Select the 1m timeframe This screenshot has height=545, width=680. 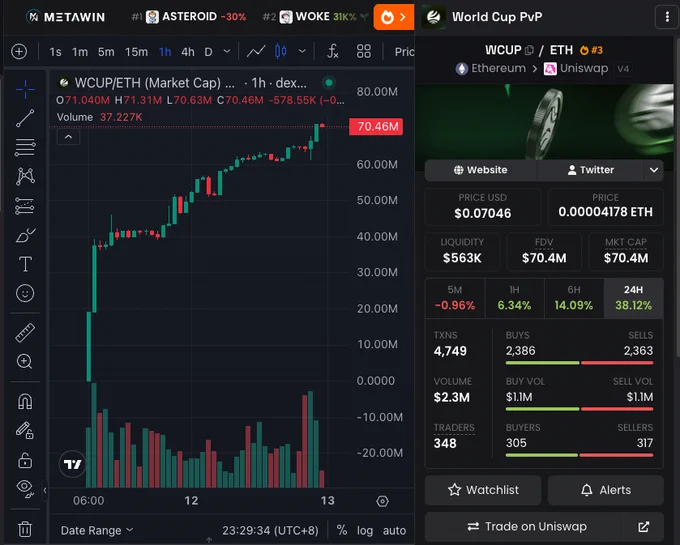pos(80,52)
